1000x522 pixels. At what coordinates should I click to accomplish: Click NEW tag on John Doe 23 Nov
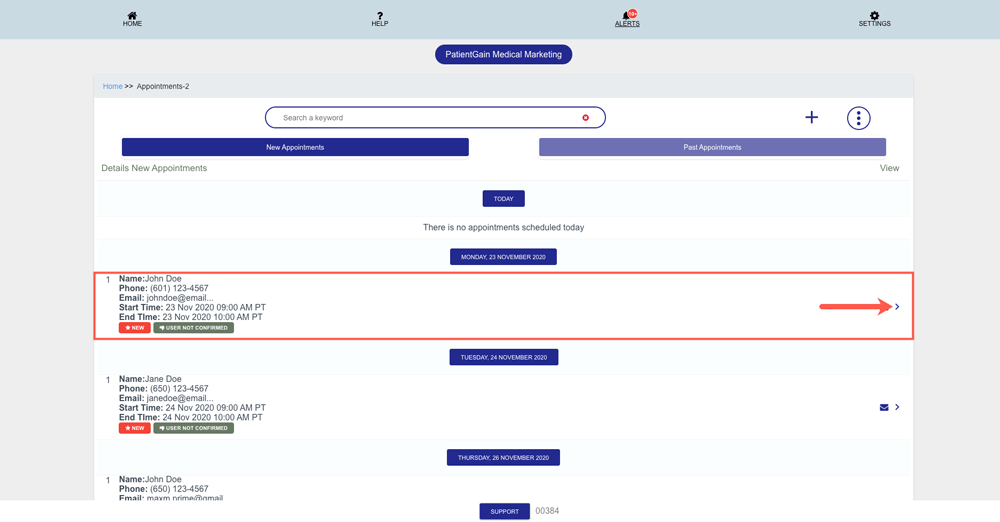(x=135, y=328)
